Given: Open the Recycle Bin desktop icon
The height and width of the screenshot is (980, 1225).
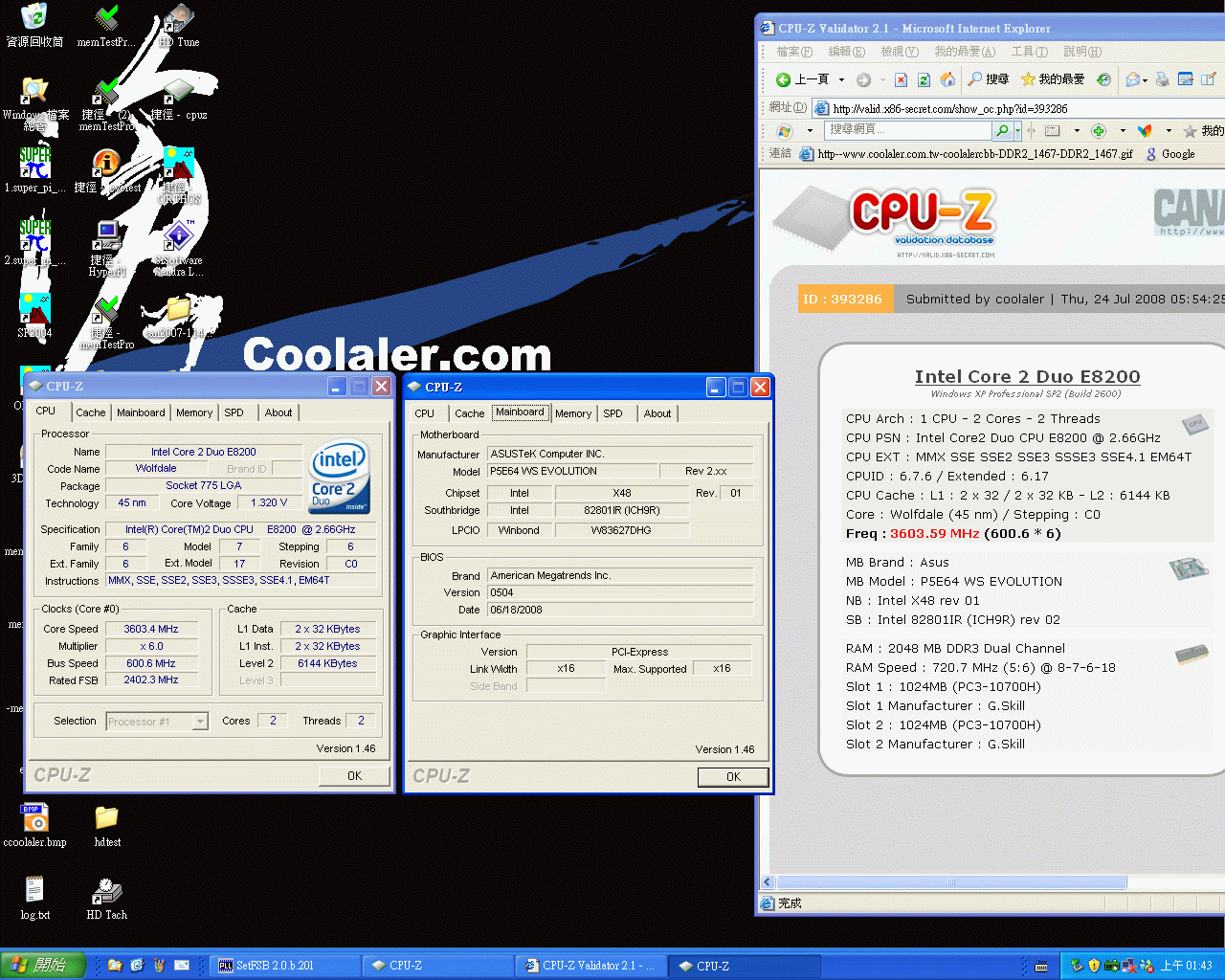Looking at the screenshot, I should point(34,17).
